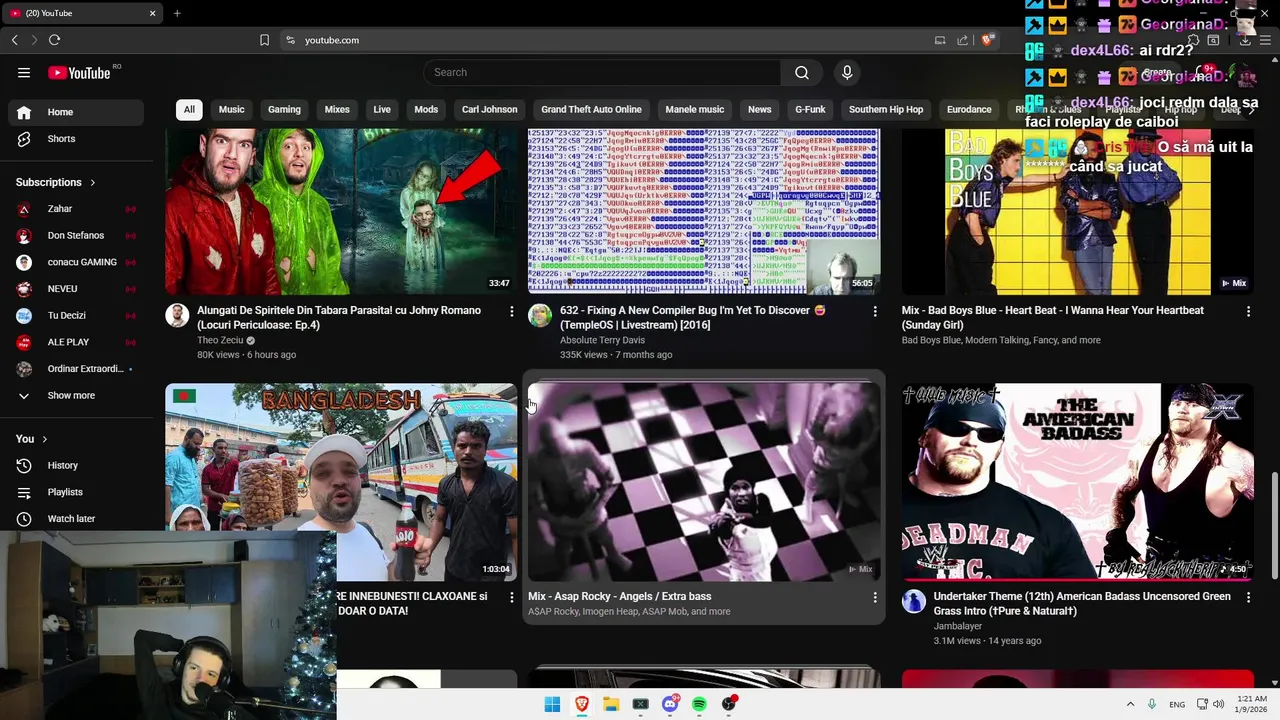Open the Tu Decizi subscription channel

[x=75, y=316]
